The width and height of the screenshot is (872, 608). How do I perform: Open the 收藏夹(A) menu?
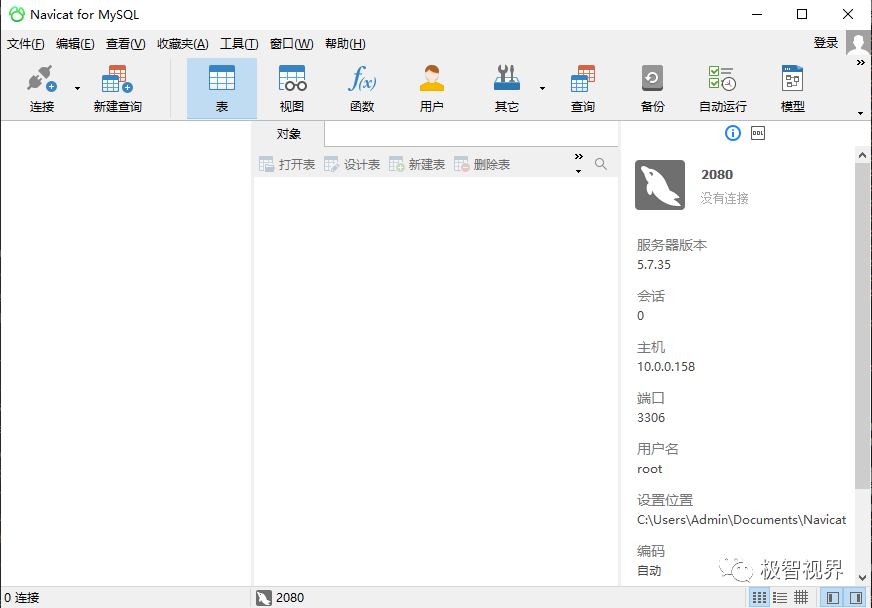click(x=182, y=44)
